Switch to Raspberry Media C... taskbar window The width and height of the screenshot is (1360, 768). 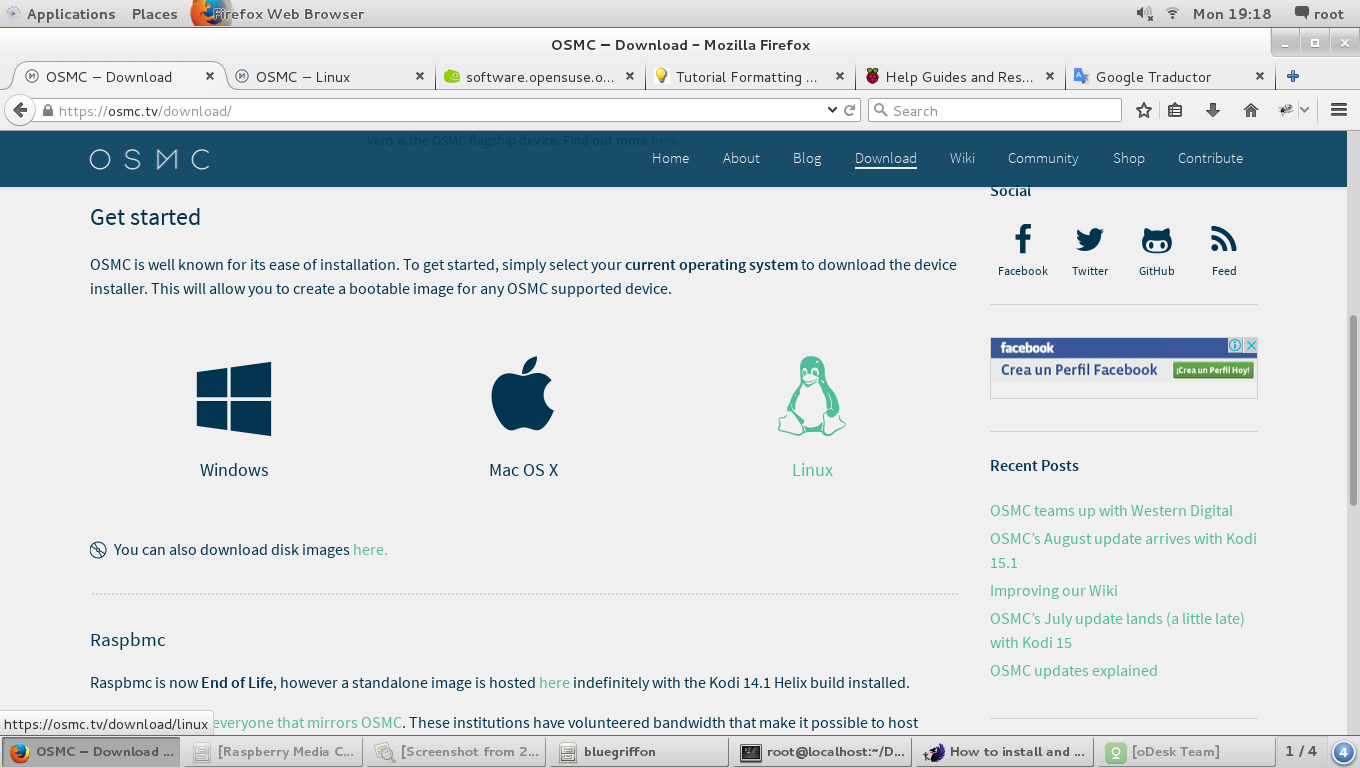point(275,752)
